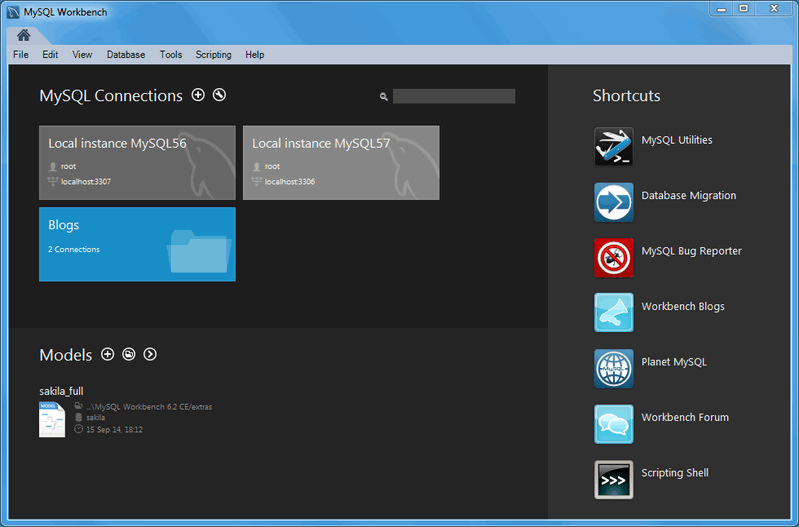The width and height of the screenshot is (799, 527).
Task: Open the Help menu
Action: tap(255, 55)
